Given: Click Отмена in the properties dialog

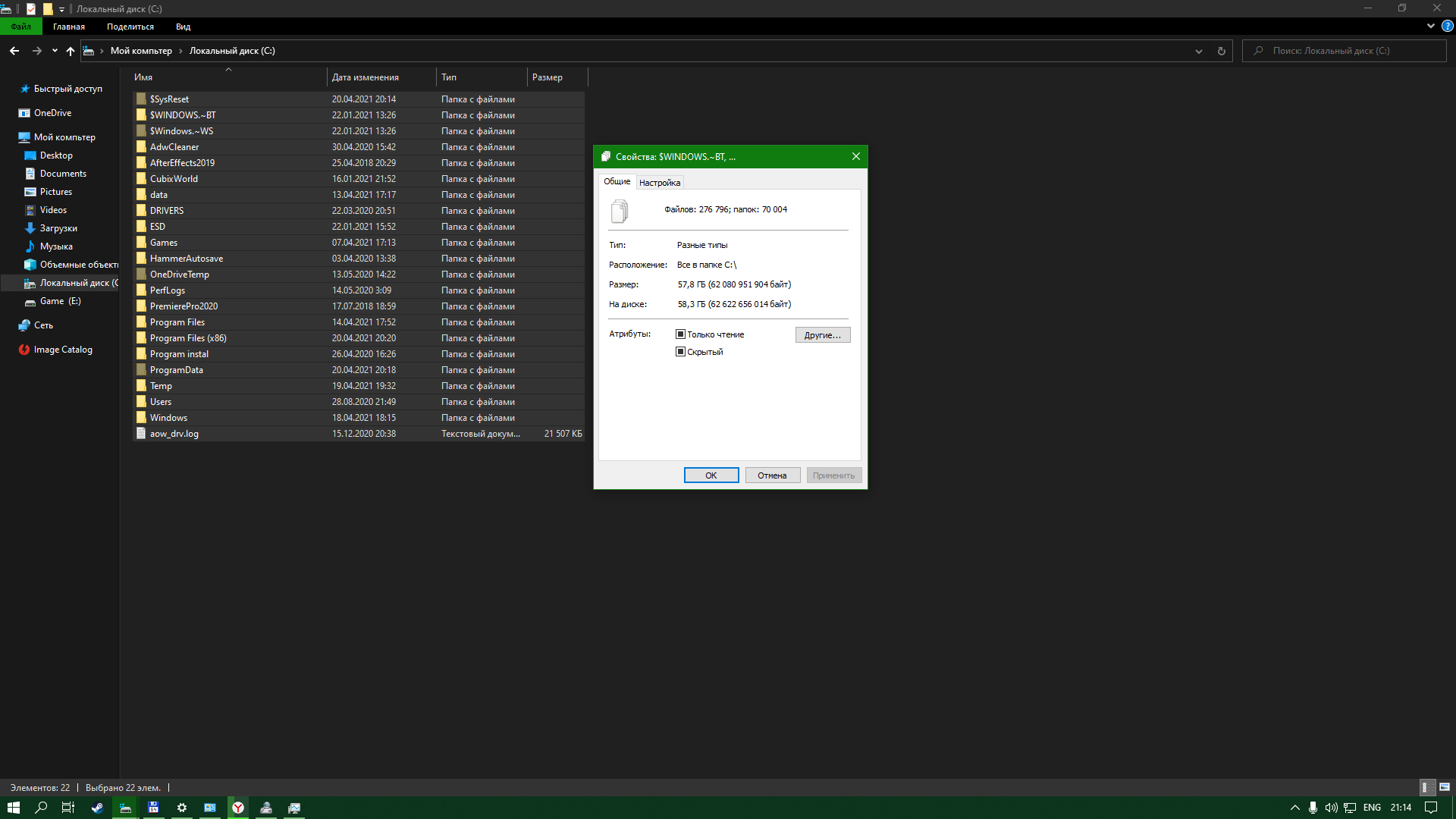Looking at the screenshot, I should [772, 475].
